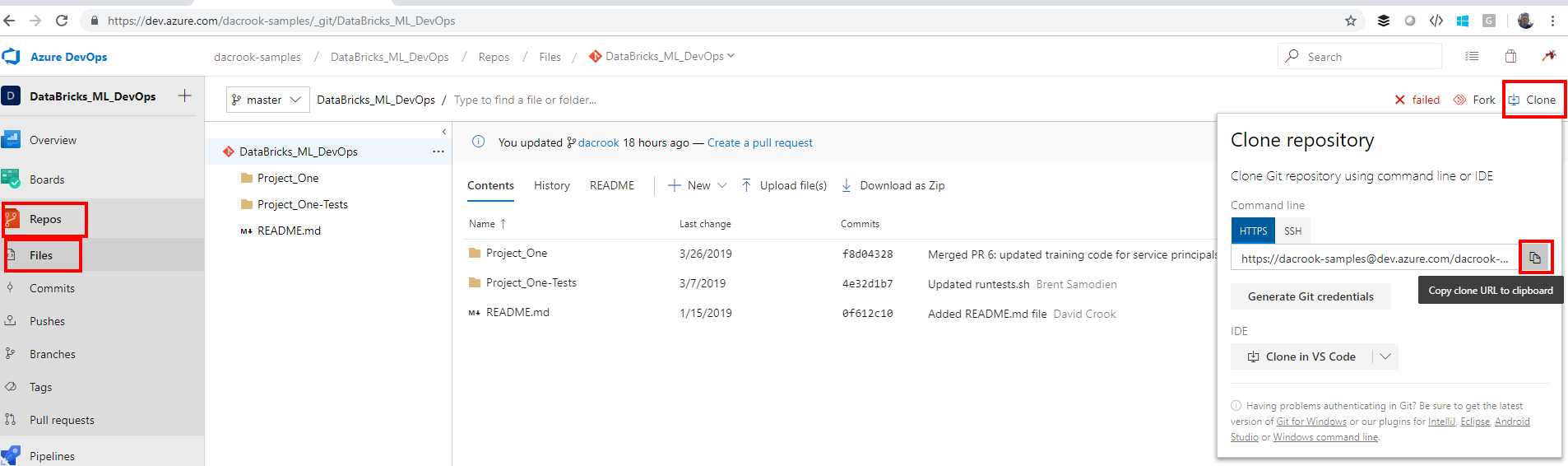The width and height of the screenshot is (1568, 466).
Task: Open Pushes under Repos
Action: pyautogui.click(x=47, y=321)
